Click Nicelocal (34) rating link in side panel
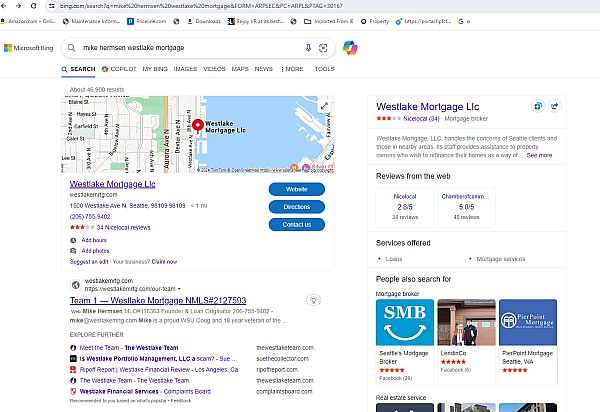The height and width of the screenshot is (412, 600). pos(421,119)
